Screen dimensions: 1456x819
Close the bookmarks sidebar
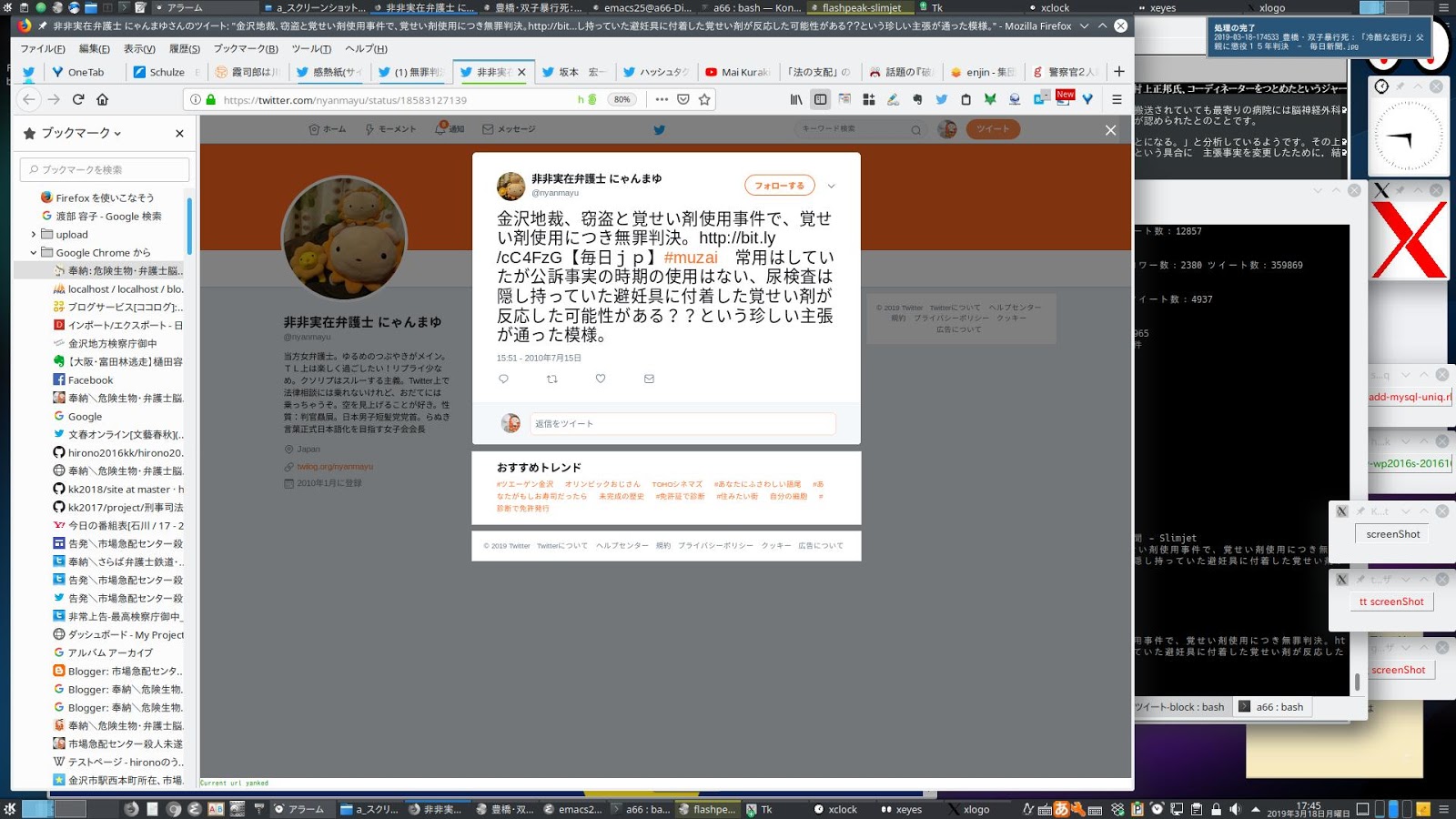(179, 133)
